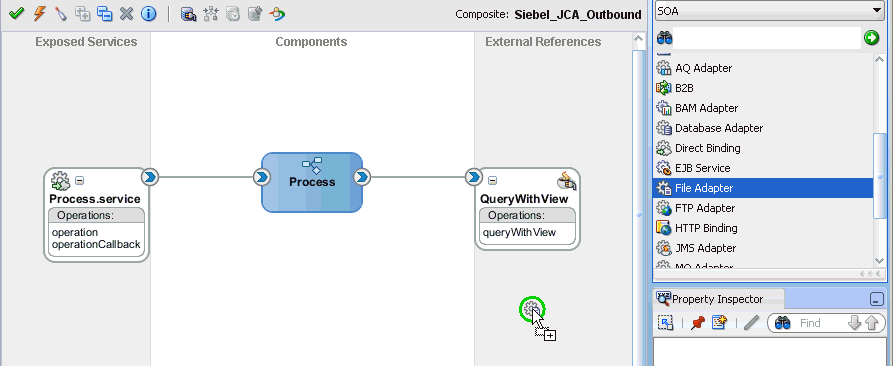Click the gray X delete toolbar icon
Viewport: 893px width, 366px height.
[126, 14]
